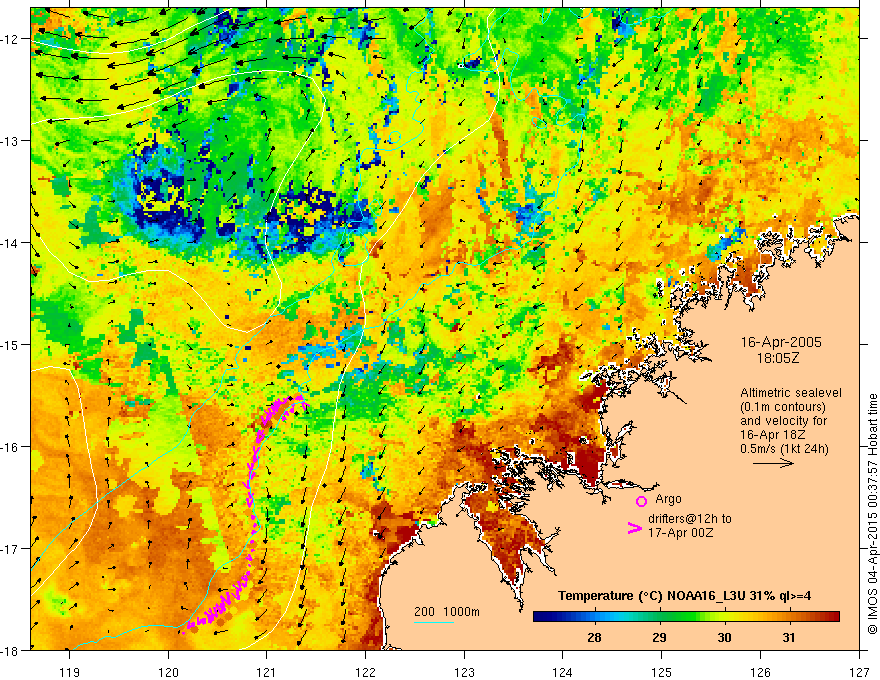Click the longitude axis label 127
The height and width of the screenshot is (680, 880).
tap(859, 672)
